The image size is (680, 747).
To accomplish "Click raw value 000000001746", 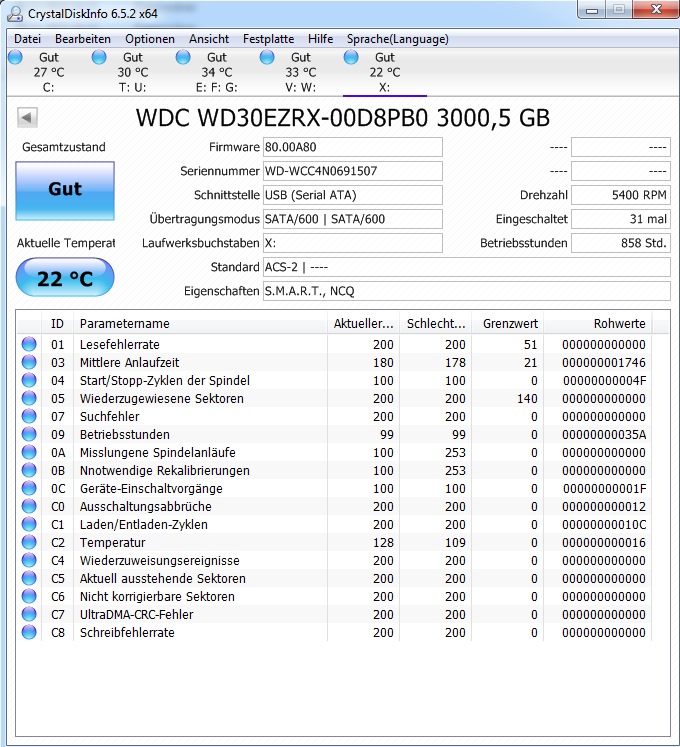I will 604,363.
